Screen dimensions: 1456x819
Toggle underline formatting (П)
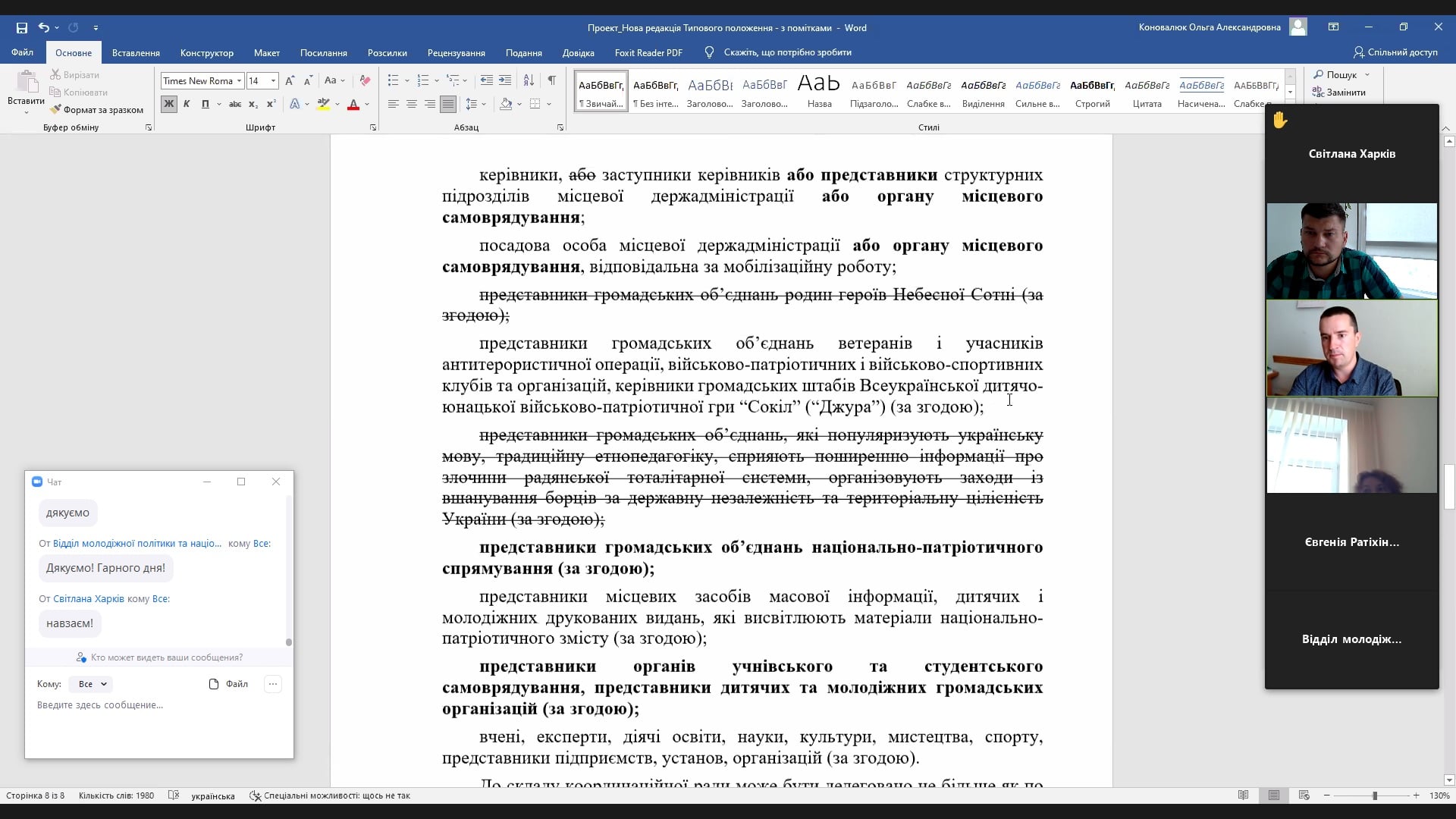tap(205, 104)
